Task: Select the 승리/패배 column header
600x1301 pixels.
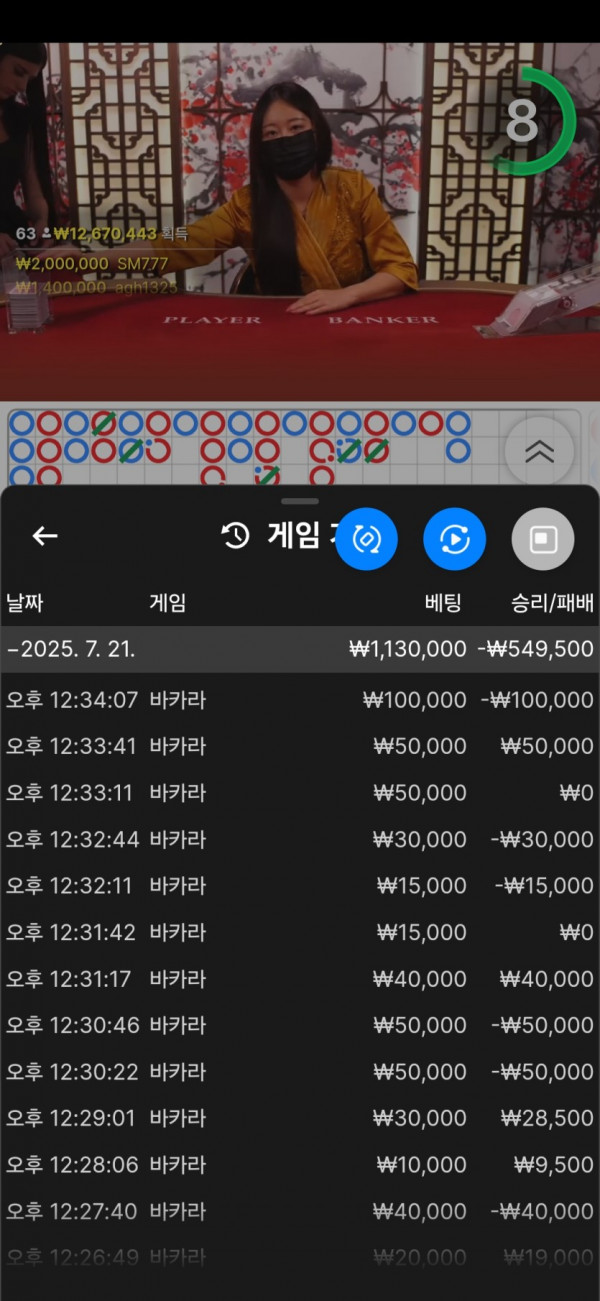Action: (x=552, y=603)
